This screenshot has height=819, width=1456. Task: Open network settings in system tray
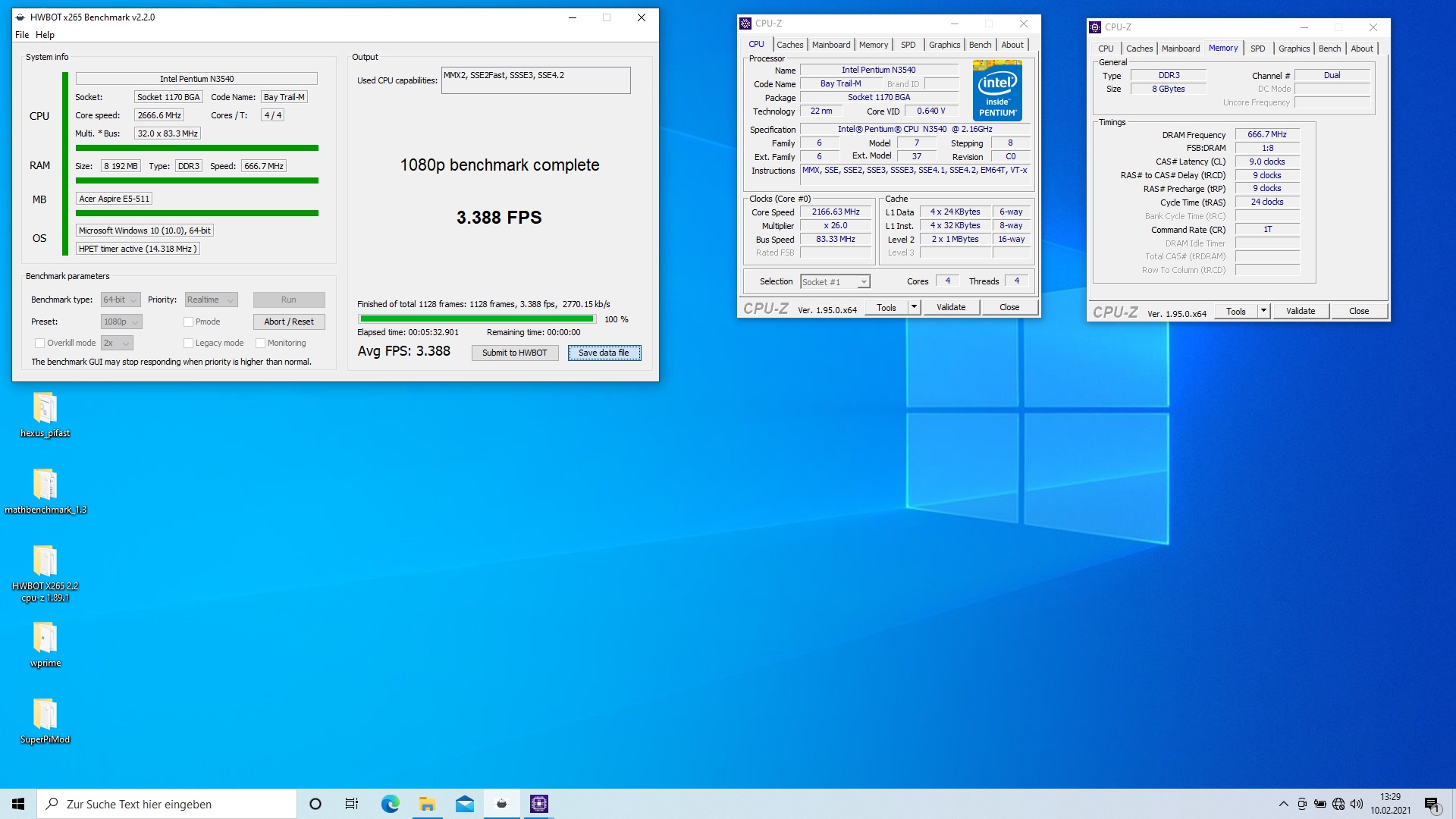[1338, 804]
